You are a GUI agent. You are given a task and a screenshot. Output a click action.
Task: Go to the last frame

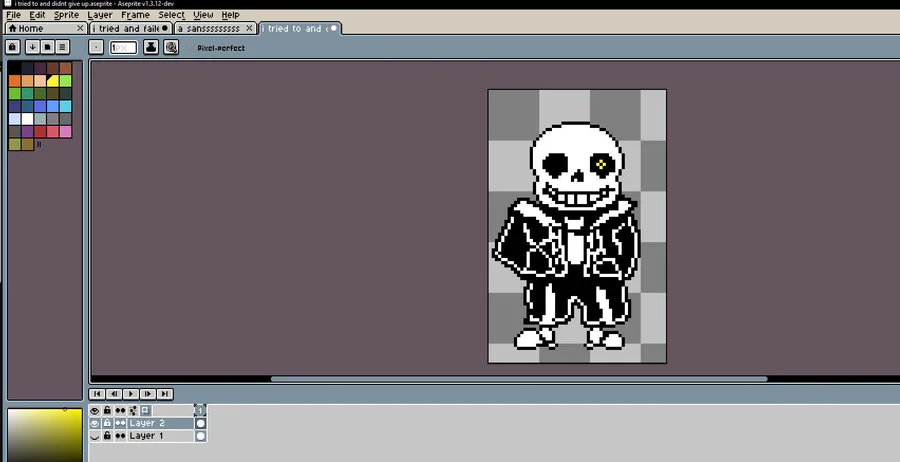165,394
